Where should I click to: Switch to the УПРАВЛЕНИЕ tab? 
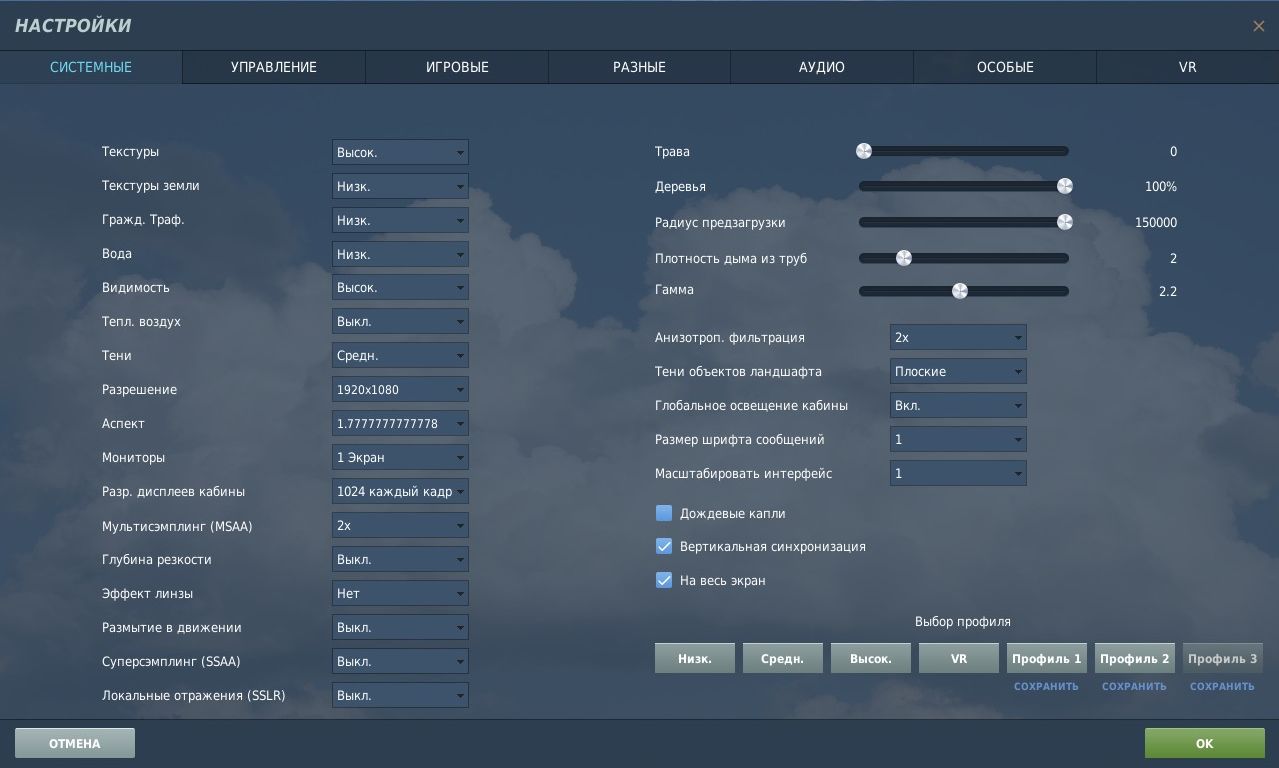coord(274,67)
